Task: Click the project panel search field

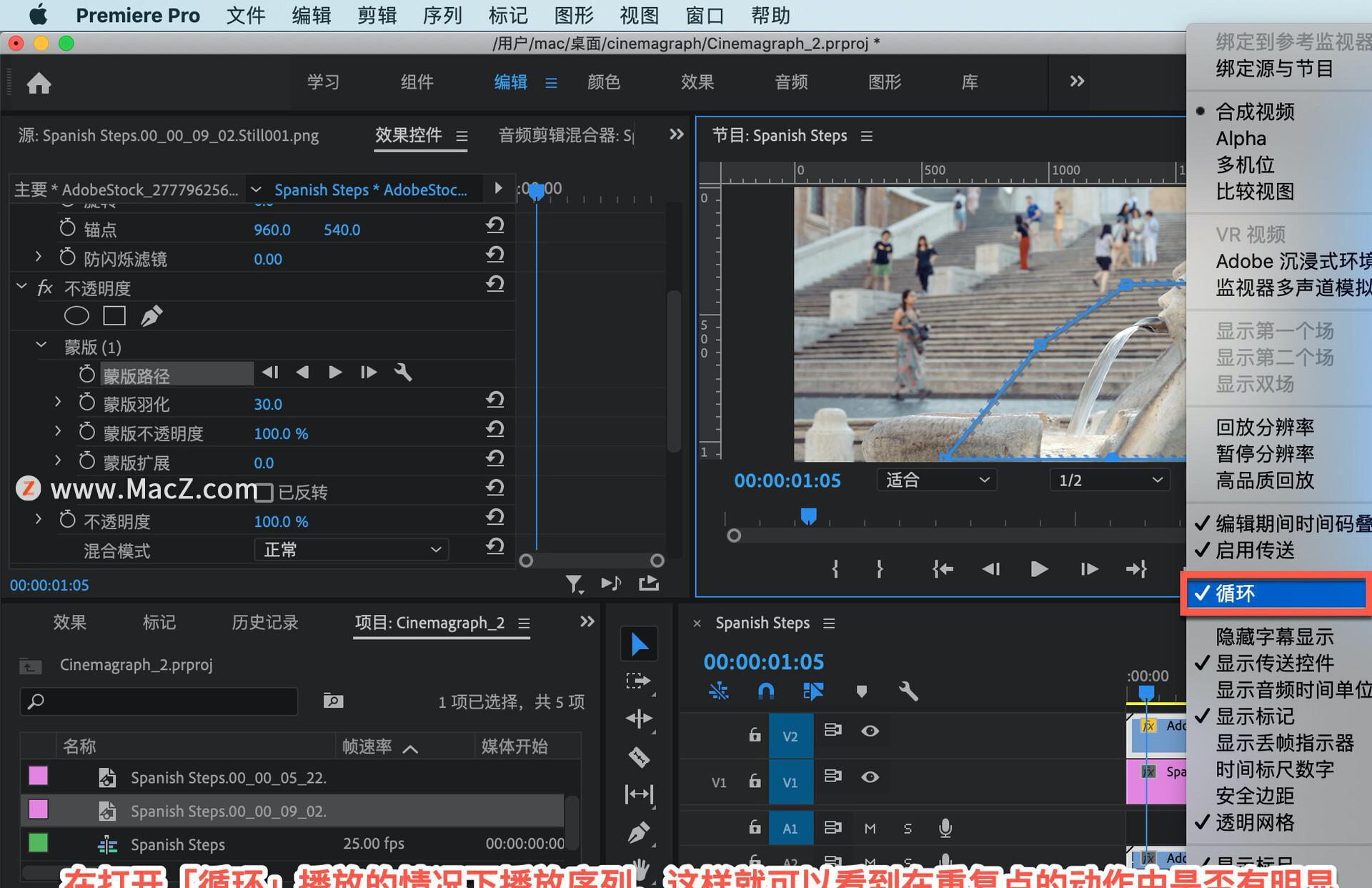Action: pyautogui.click(x=159, y=701)
